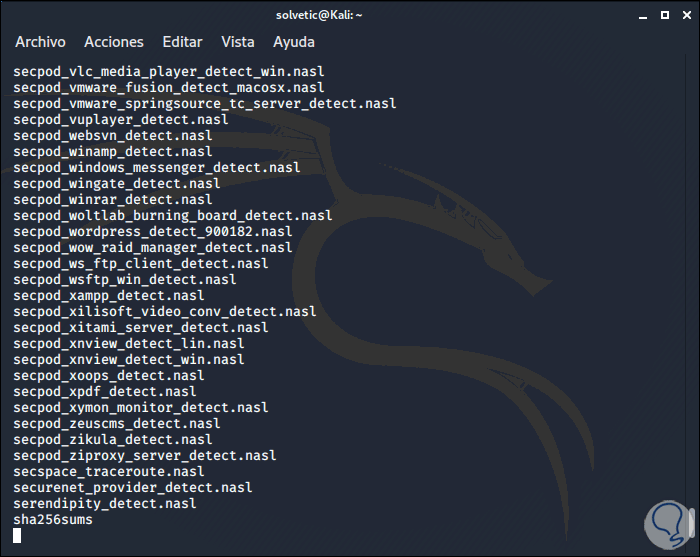The width and height of the screenshot is (700, 557).
Task: Open the Archivo menu
Action: click(x=40, y=42)
